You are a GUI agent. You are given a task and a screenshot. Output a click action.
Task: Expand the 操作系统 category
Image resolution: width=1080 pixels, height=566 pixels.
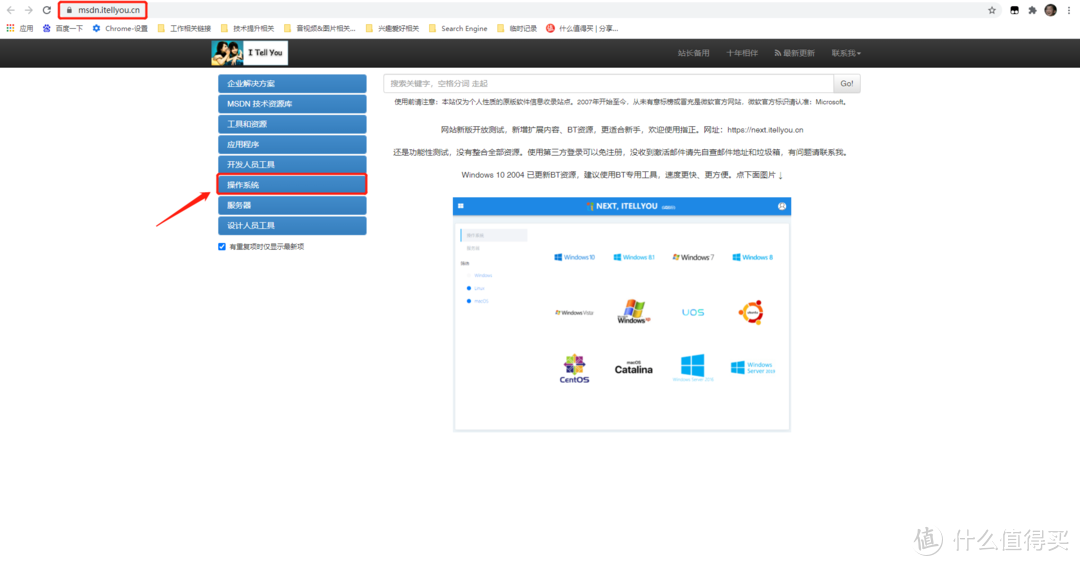(292, 185)
